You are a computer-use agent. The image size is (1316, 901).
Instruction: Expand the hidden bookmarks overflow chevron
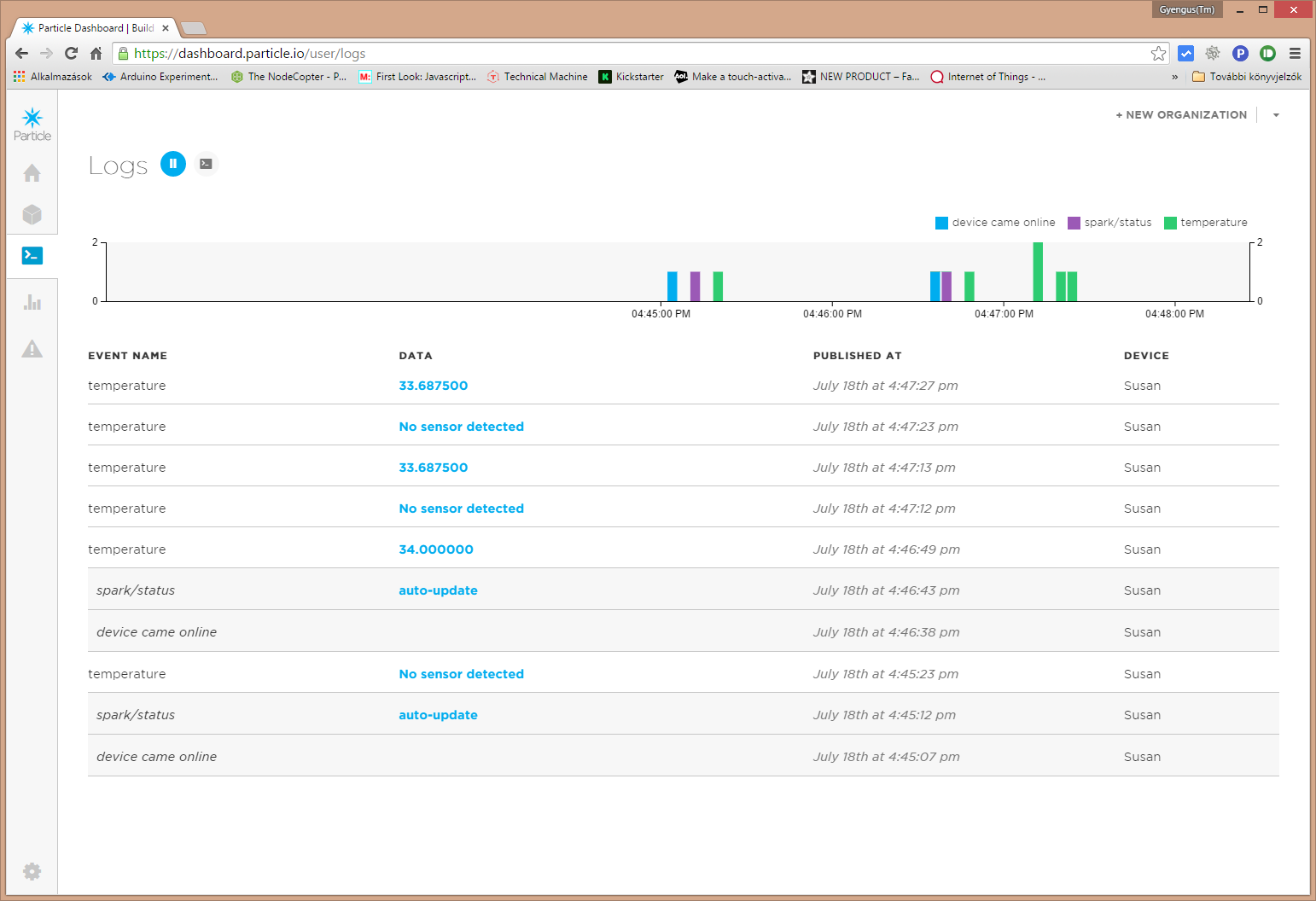[x=1175, y=77]
